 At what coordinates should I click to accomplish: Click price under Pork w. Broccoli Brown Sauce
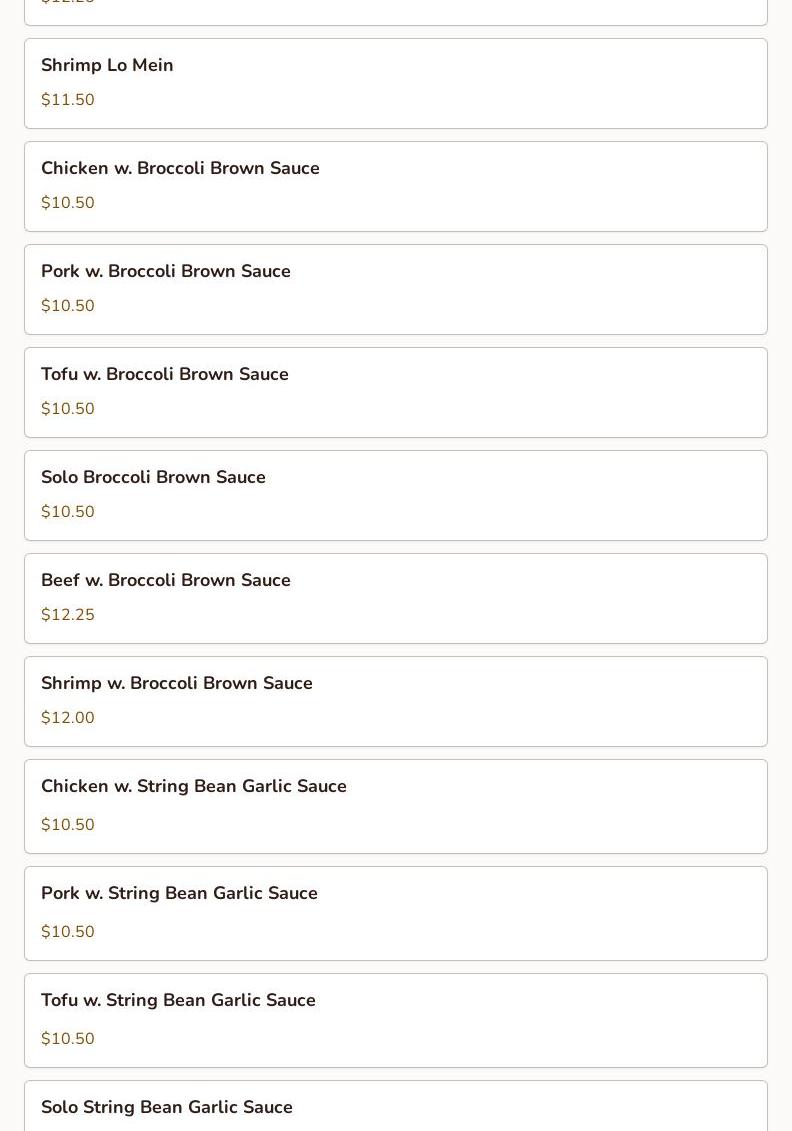tap(68, 306)
